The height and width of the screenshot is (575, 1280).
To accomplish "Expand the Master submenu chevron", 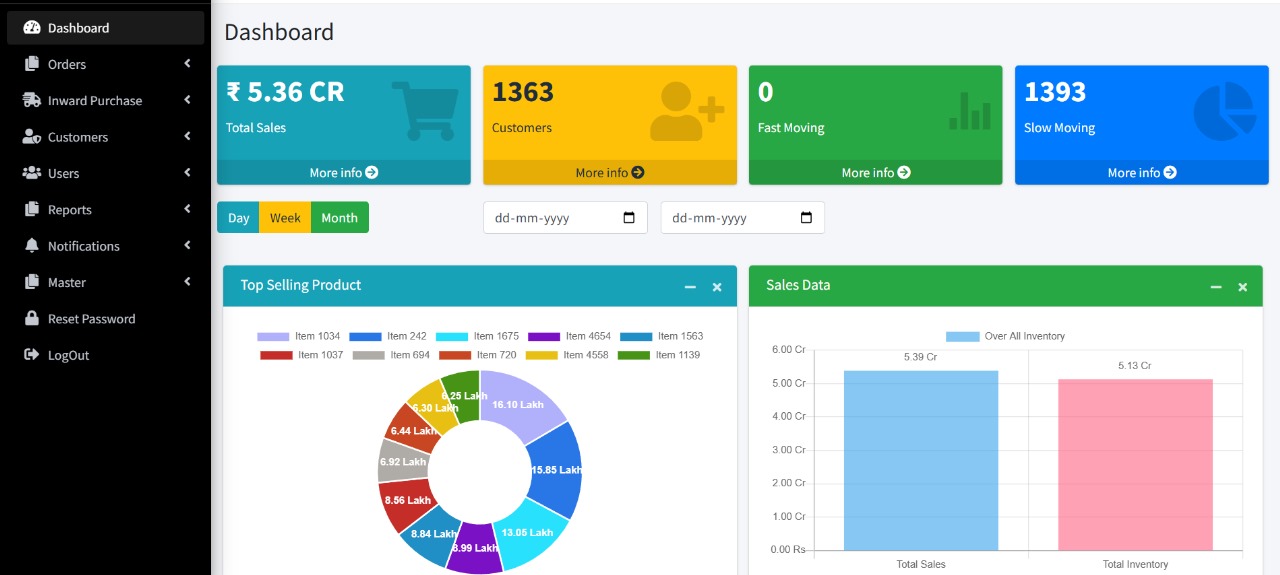I will tap(187, 282).
